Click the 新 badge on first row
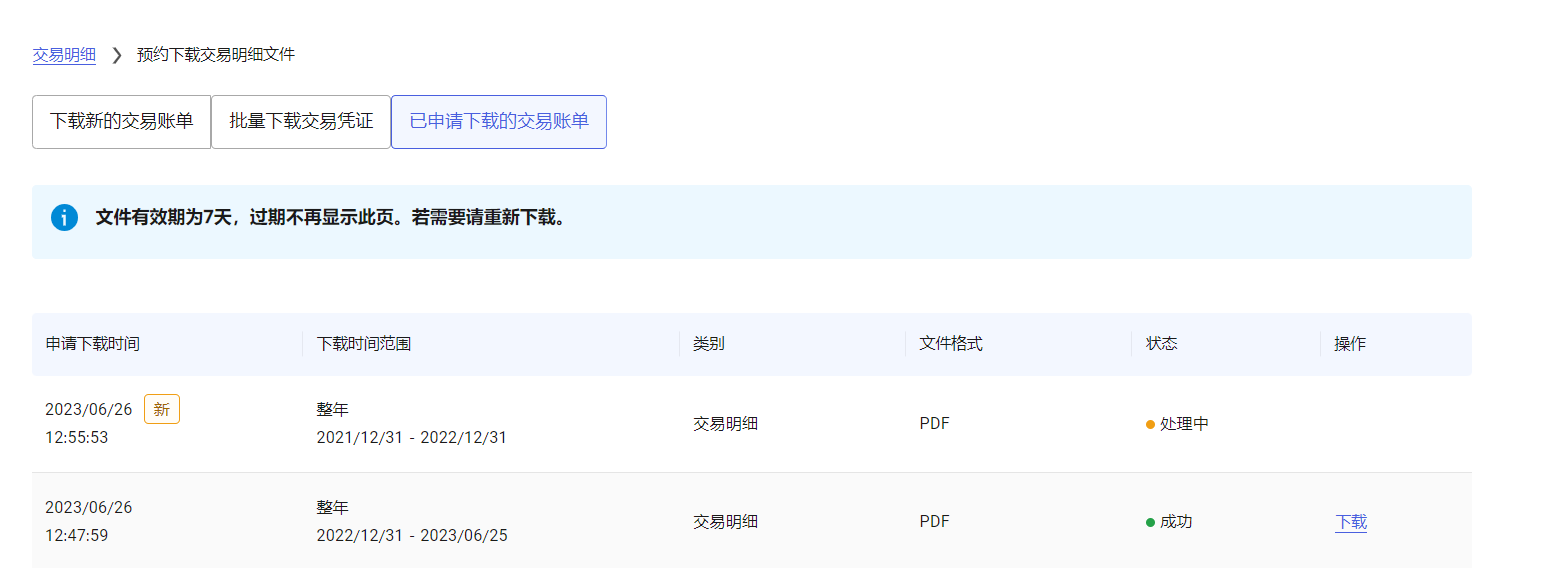Screen dimensions: 1566x568 (x=162, y=409)
